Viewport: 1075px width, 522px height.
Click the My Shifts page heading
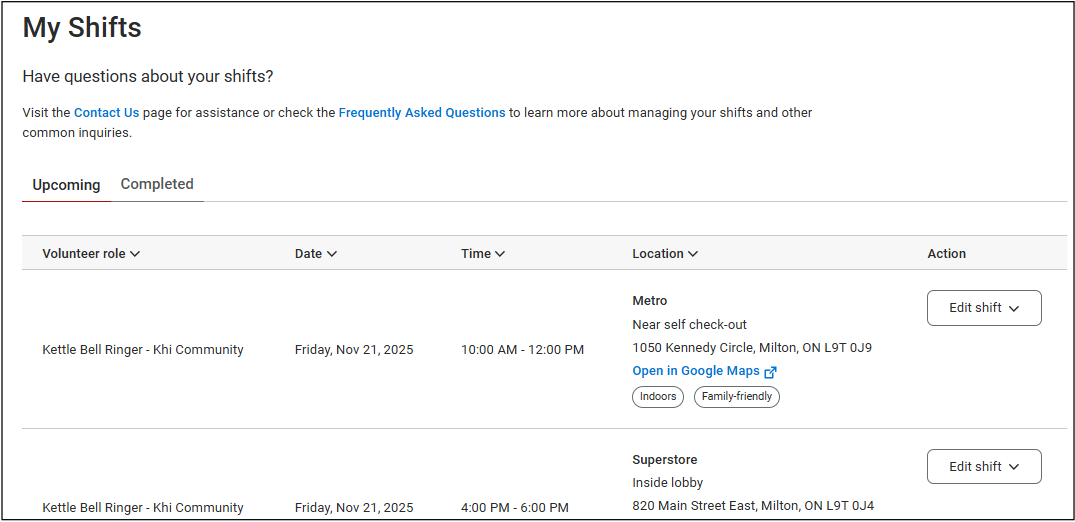coord(82,28)
